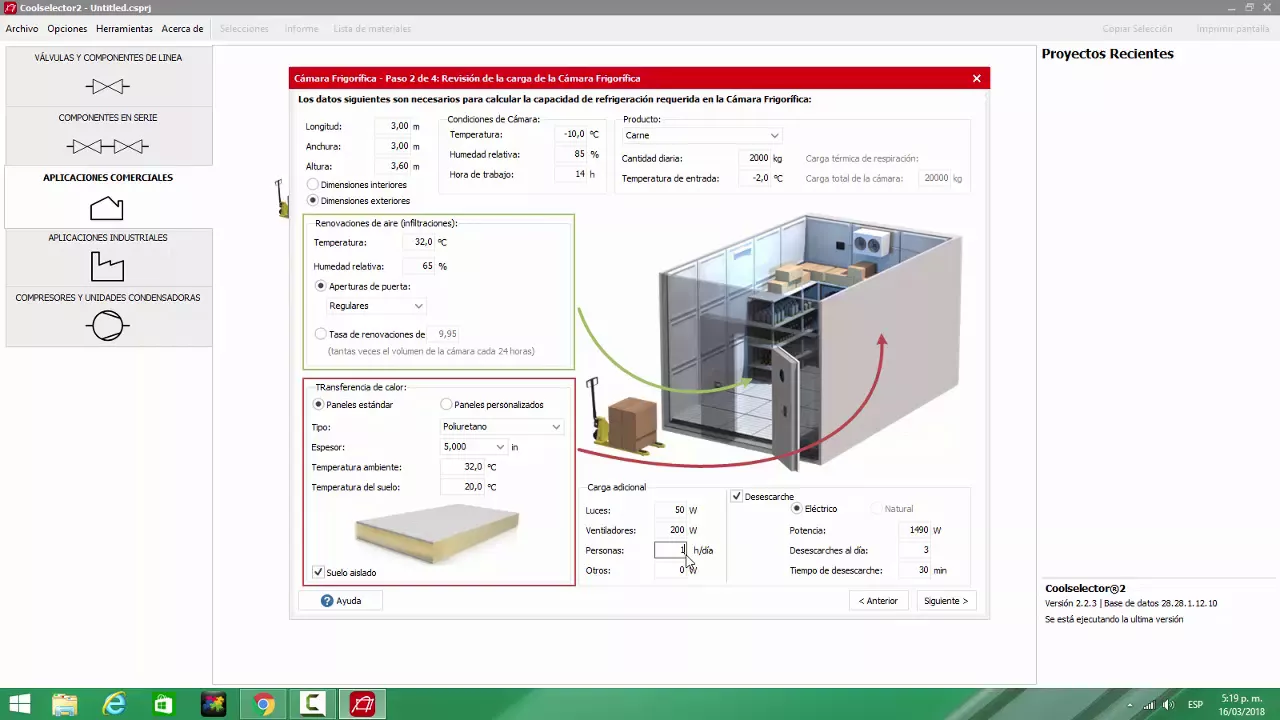Screen dimensions: 1280x720
Task: Click the ESP language indicator
Action: point(1195,705)
